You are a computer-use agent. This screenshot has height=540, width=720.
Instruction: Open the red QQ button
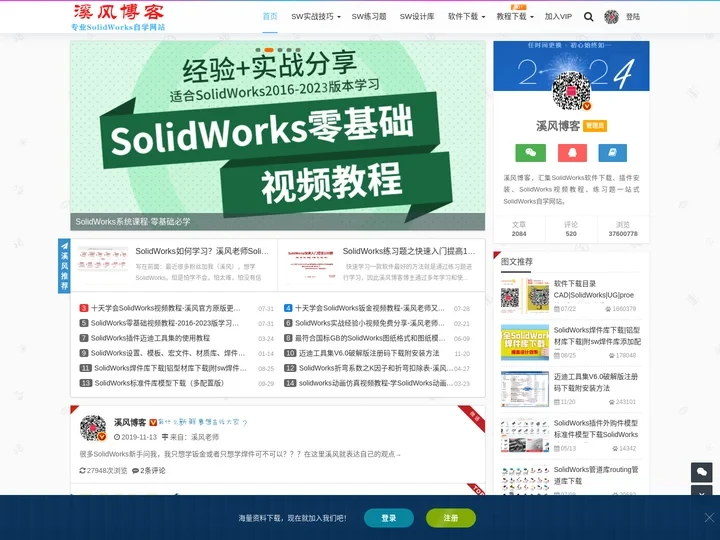[572, 153]
